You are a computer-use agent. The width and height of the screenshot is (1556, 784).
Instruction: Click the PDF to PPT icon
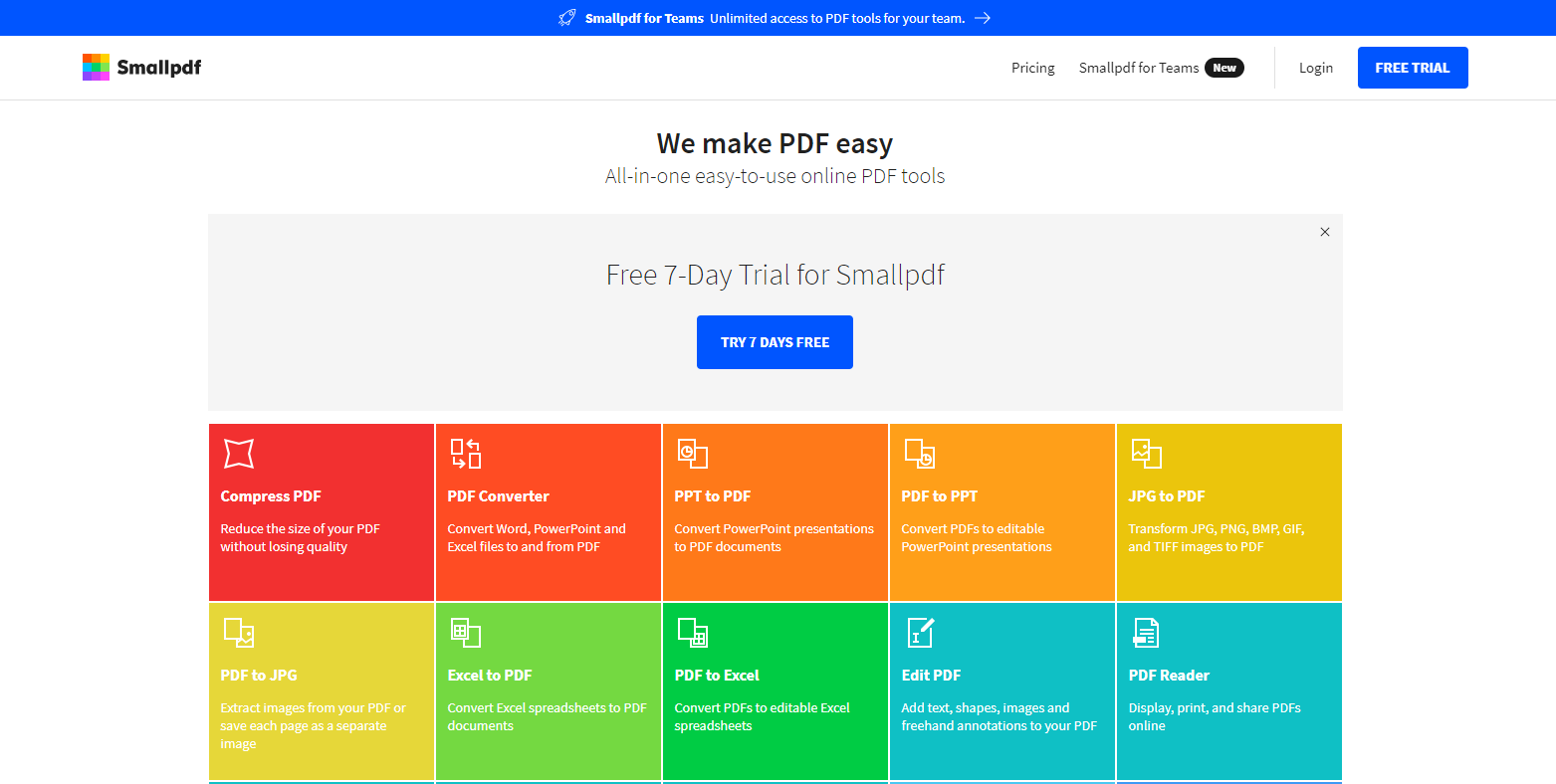920,453
